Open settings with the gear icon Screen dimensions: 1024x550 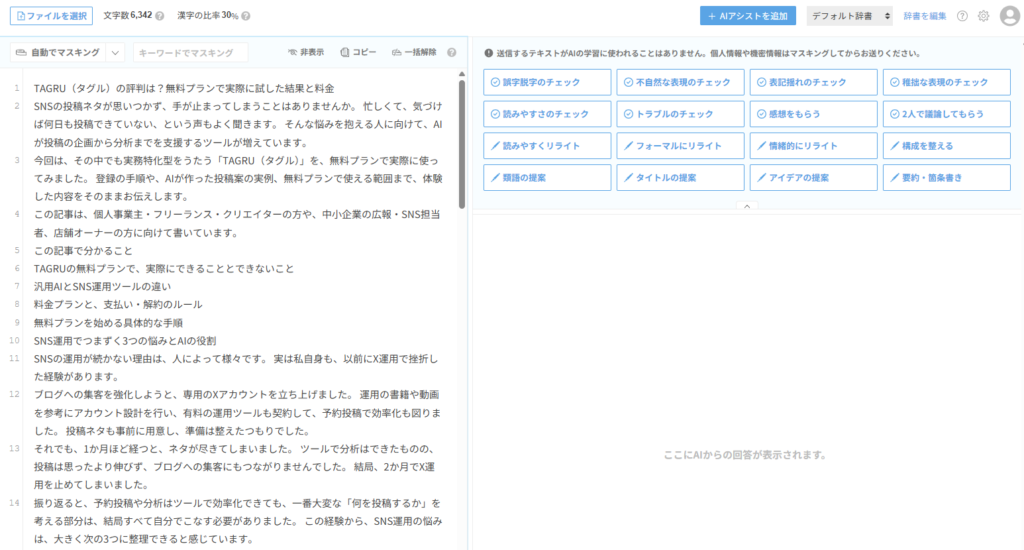pyautogui.click(x=984, y=16)
